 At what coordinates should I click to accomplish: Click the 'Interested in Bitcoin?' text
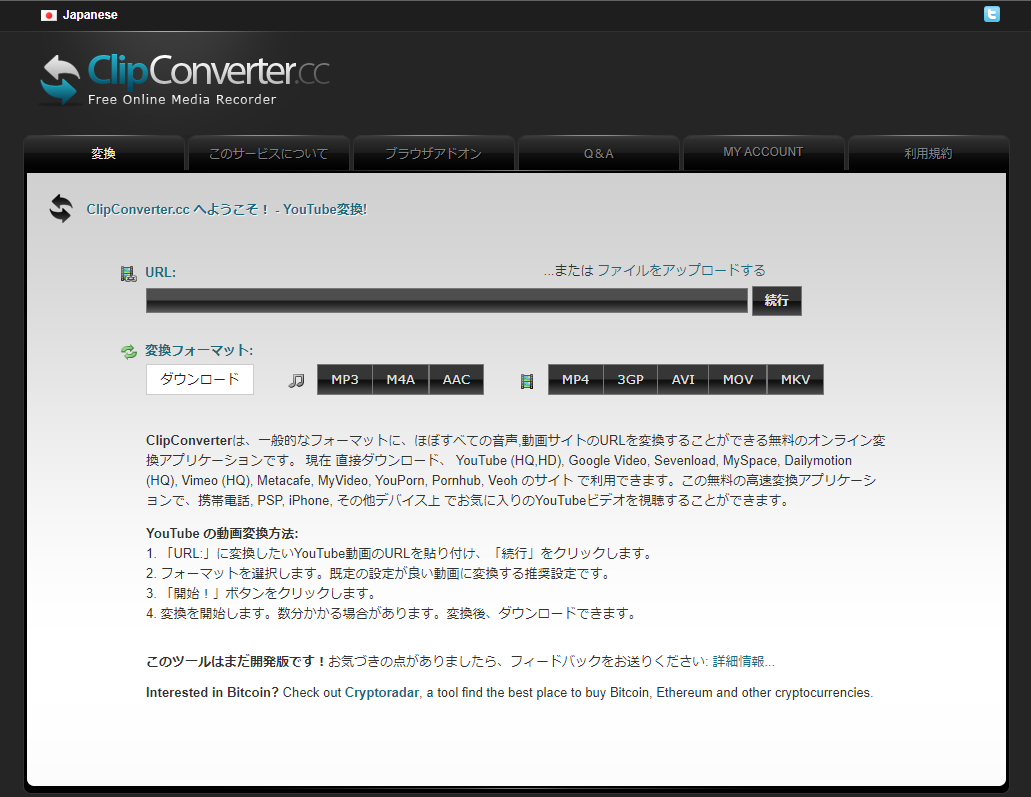(212, 692)
